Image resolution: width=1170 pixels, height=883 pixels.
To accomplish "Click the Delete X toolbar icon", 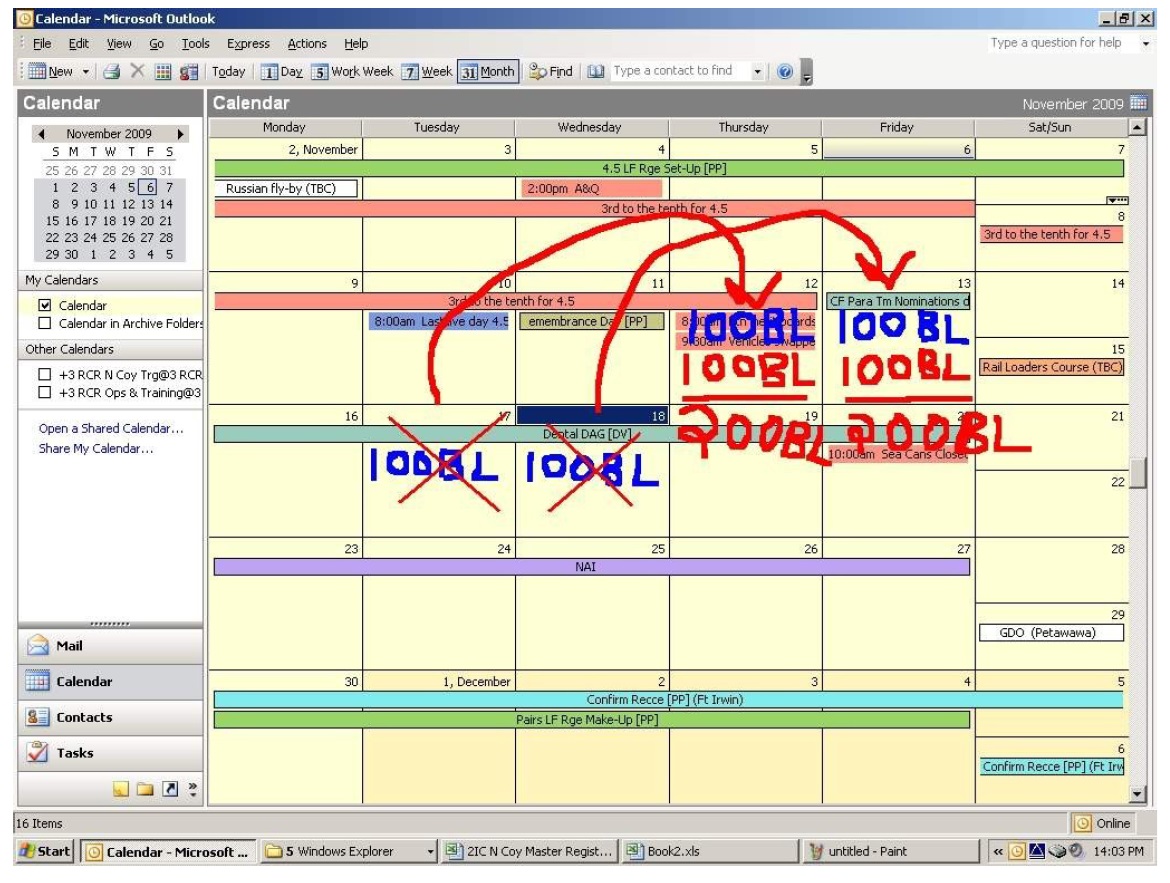I will pos(138,72).
